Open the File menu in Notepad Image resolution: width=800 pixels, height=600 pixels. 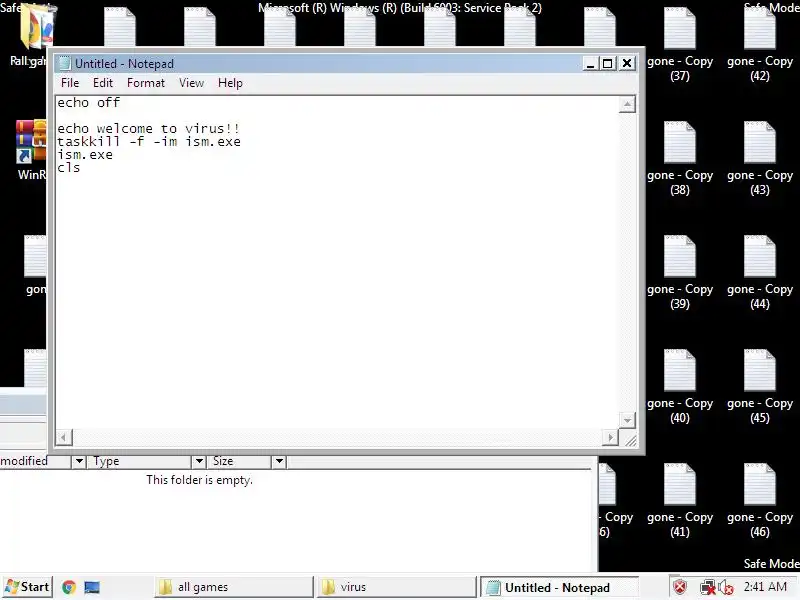(70, 83)
